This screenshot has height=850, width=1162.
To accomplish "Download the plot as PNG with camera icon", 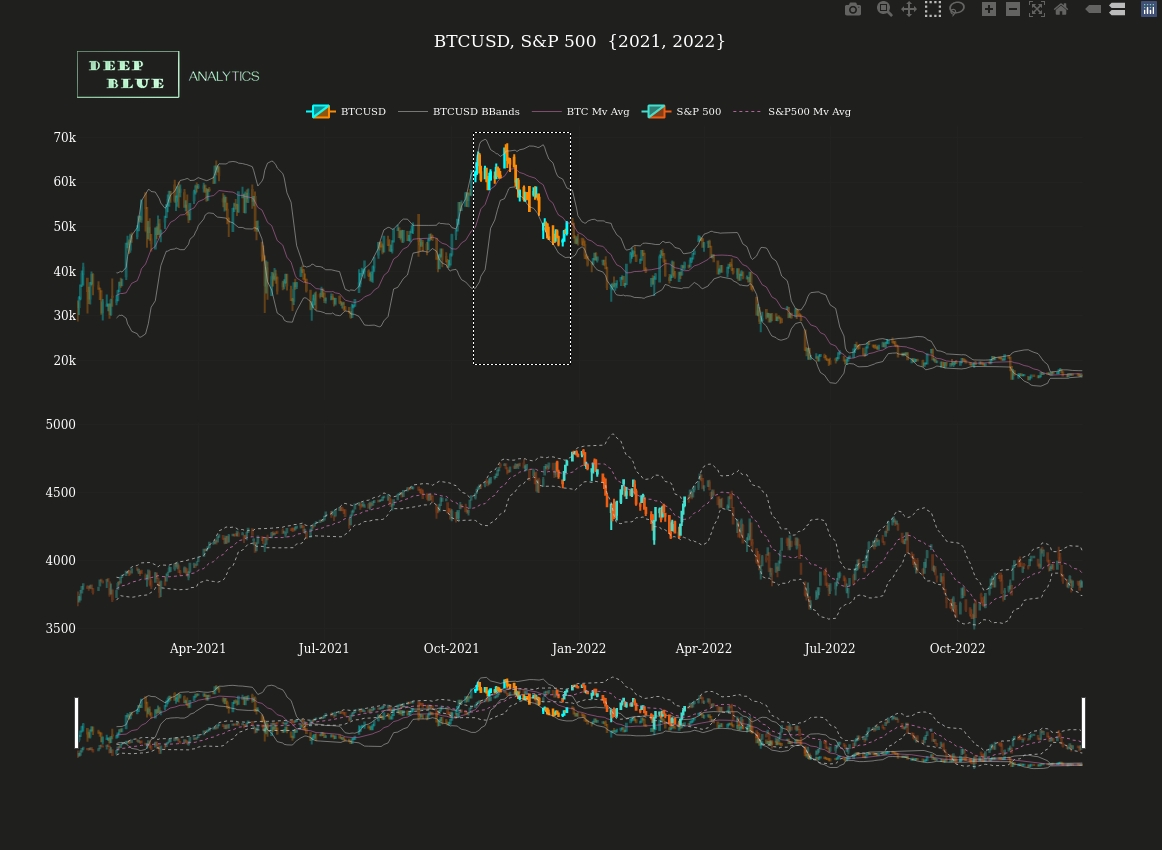I will 853,9.
